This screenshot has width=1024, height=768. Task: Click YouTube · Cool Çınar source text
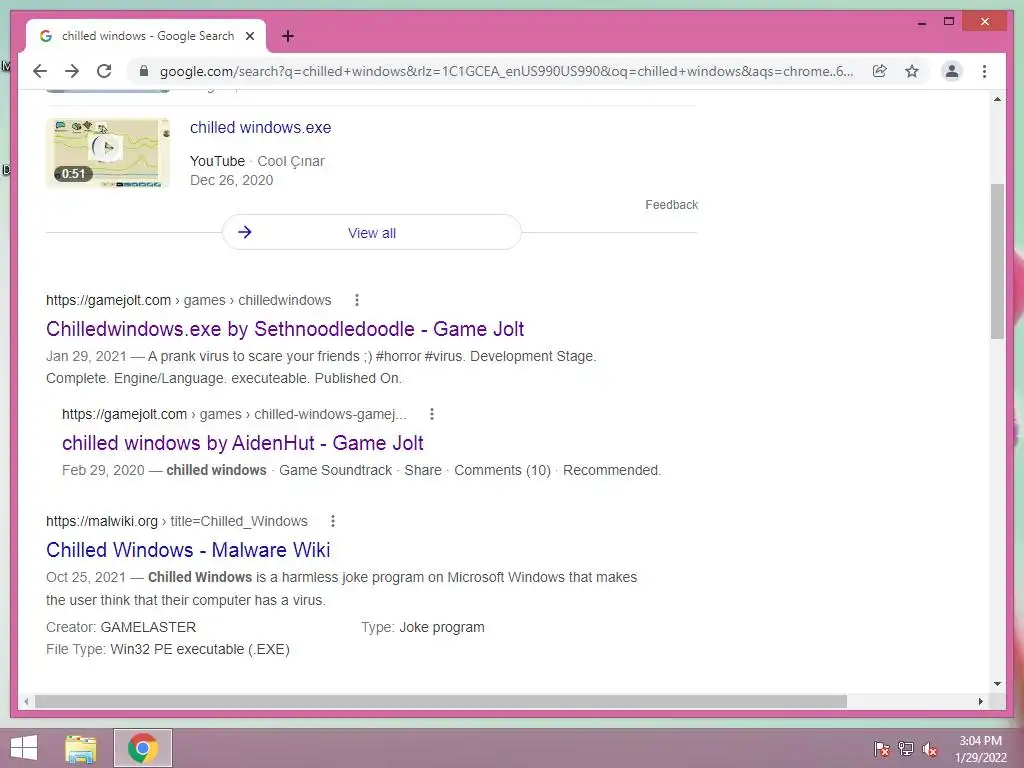[x=257, y=161]
